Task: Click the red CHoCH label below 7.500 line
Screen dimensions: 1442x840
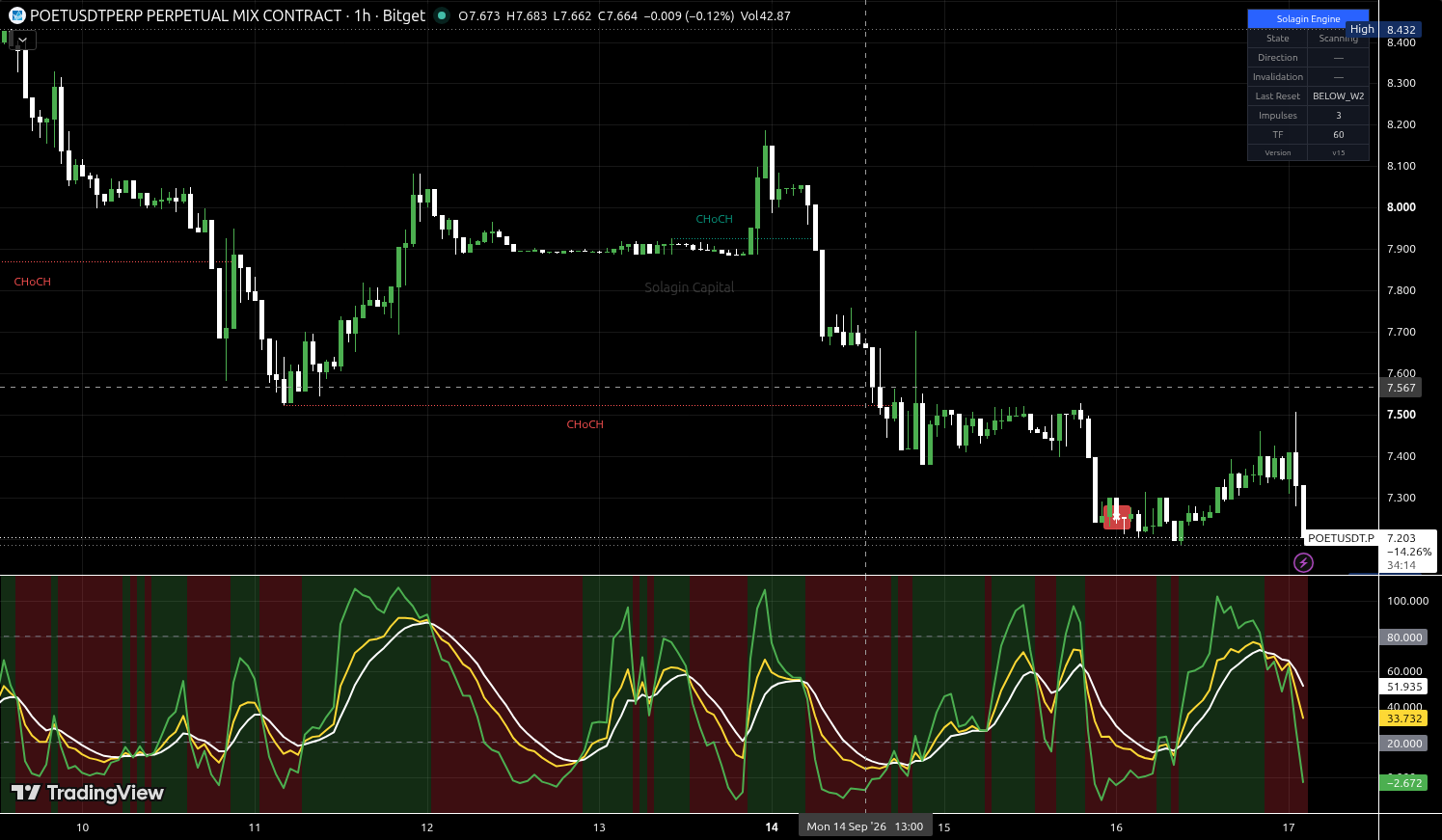Action: coord(585,424)
